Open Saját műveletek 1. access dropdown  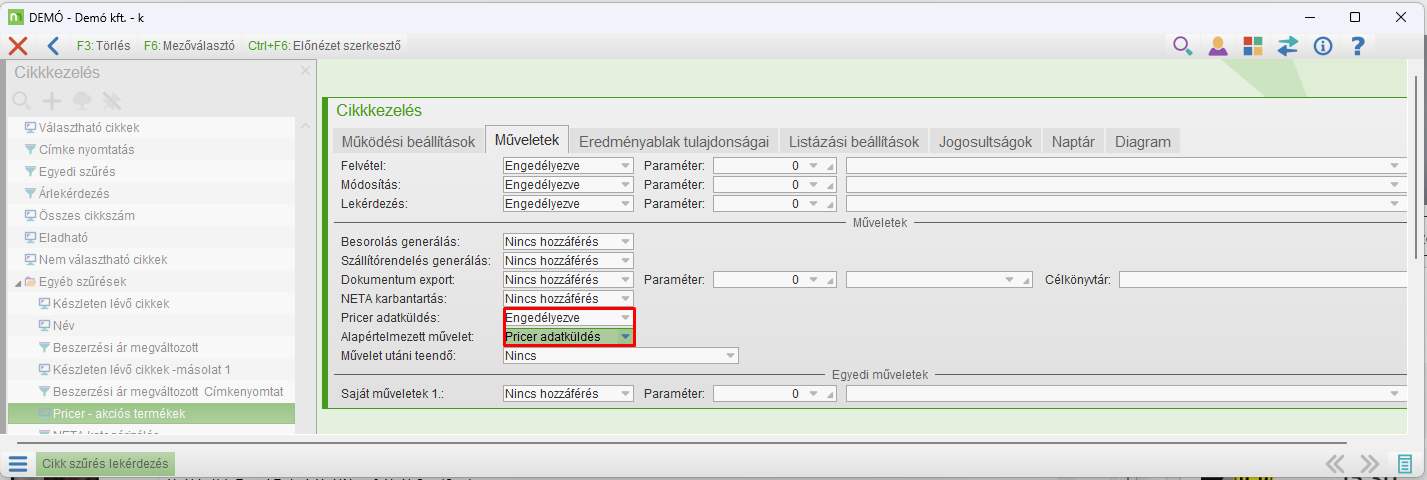568,394
